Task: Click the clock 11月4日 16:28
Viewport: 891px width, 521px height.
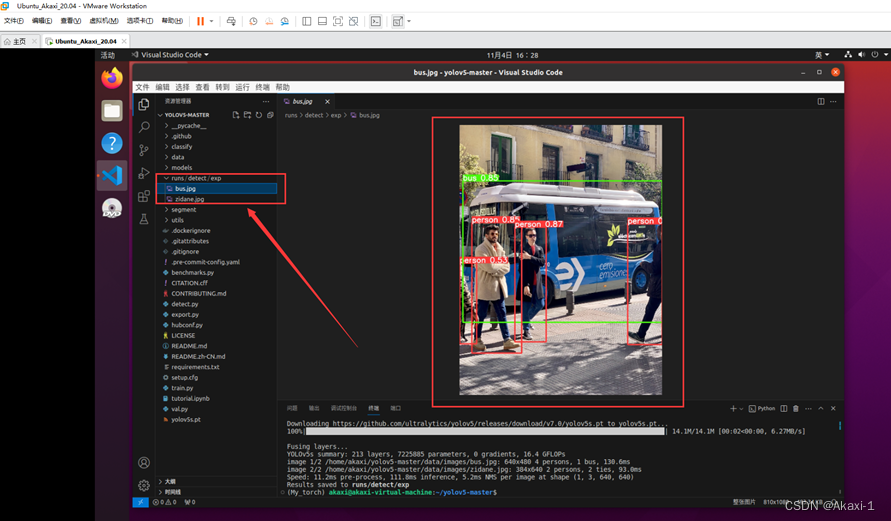Action: [x=512, y=55]
